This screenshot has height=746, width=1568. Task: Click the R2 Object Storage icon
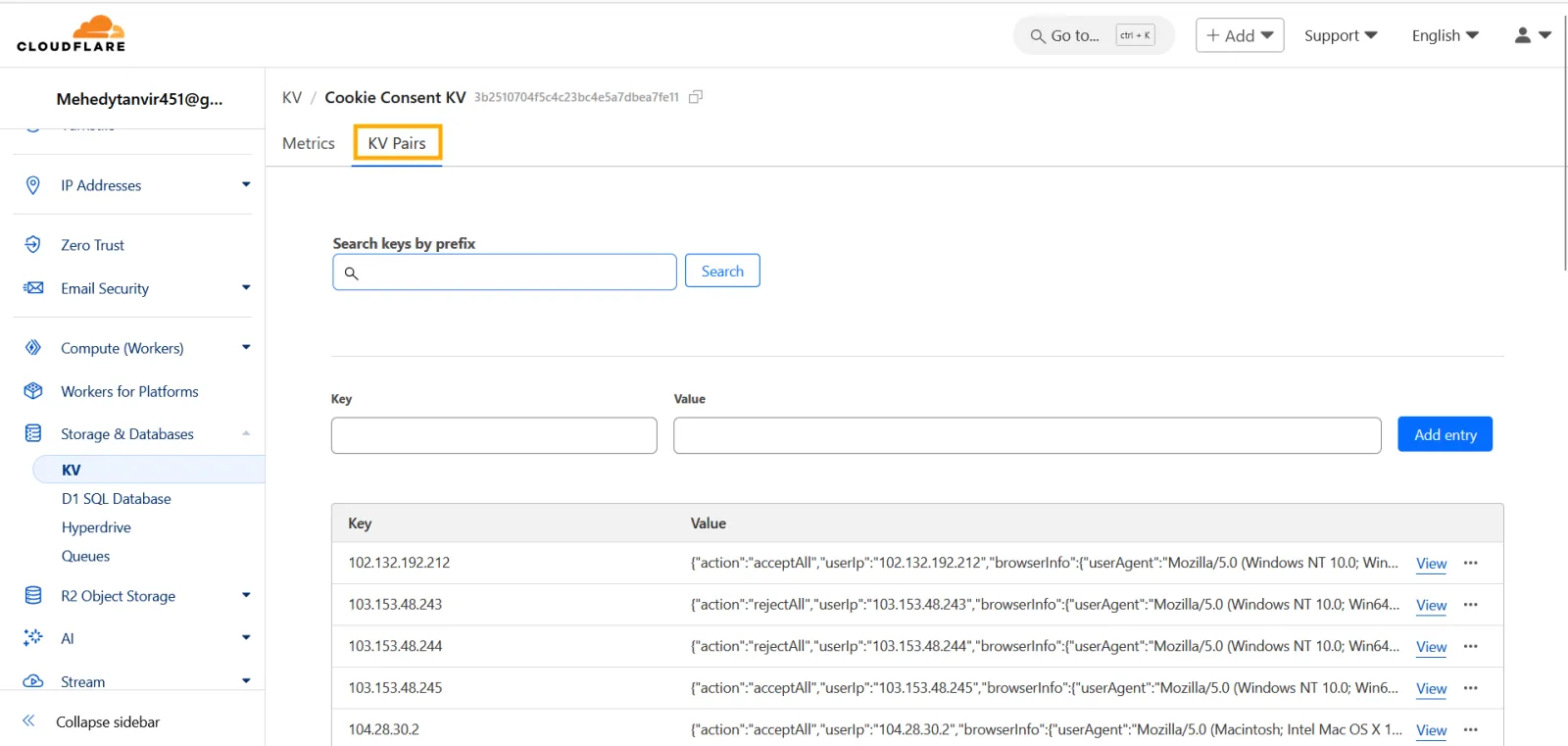(x=33, y=595)
